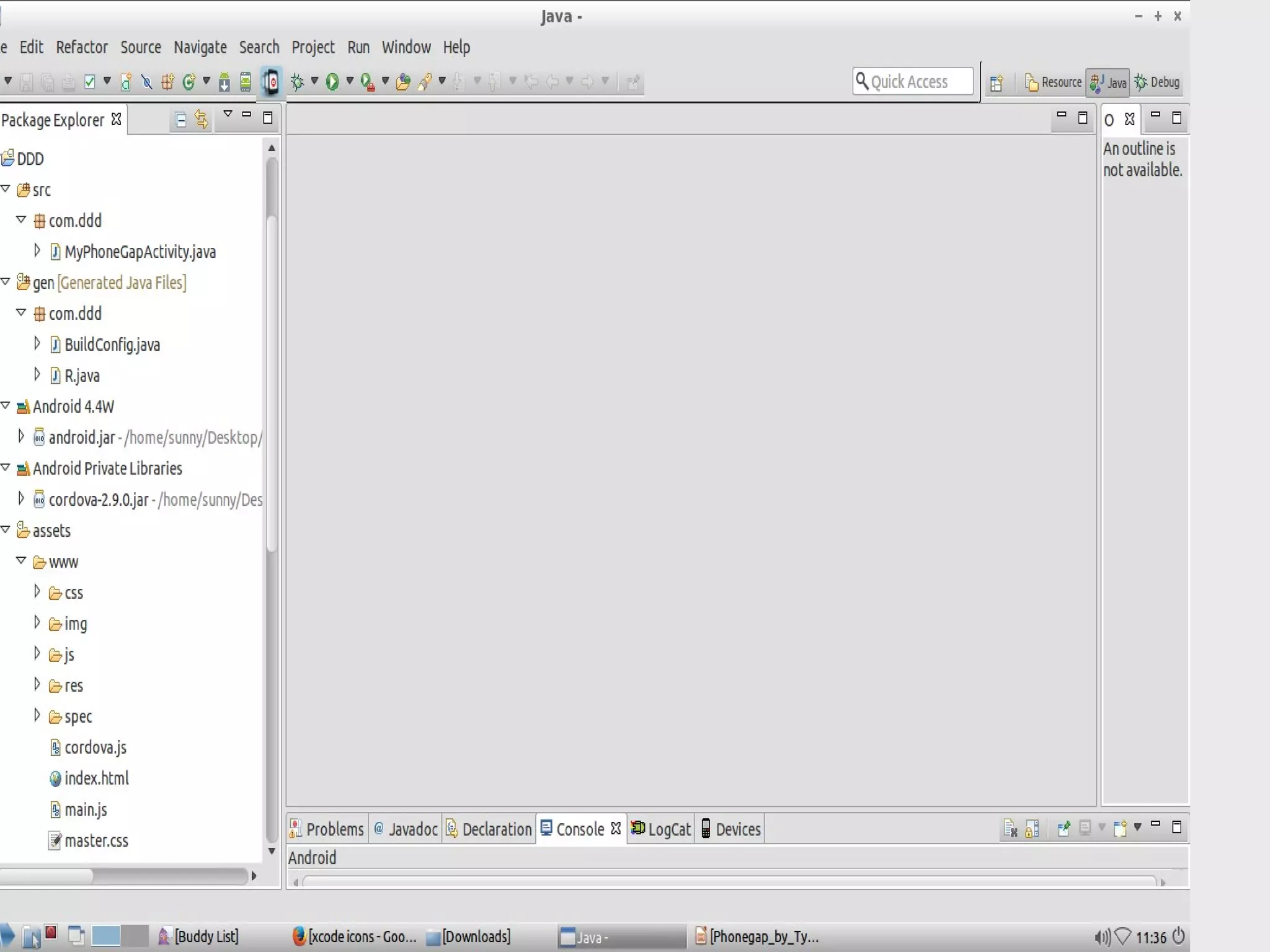This screenshot has height=952, width=1270.
Task: Collapse all in Package Explorer
Action: click(x=180, y=120)
